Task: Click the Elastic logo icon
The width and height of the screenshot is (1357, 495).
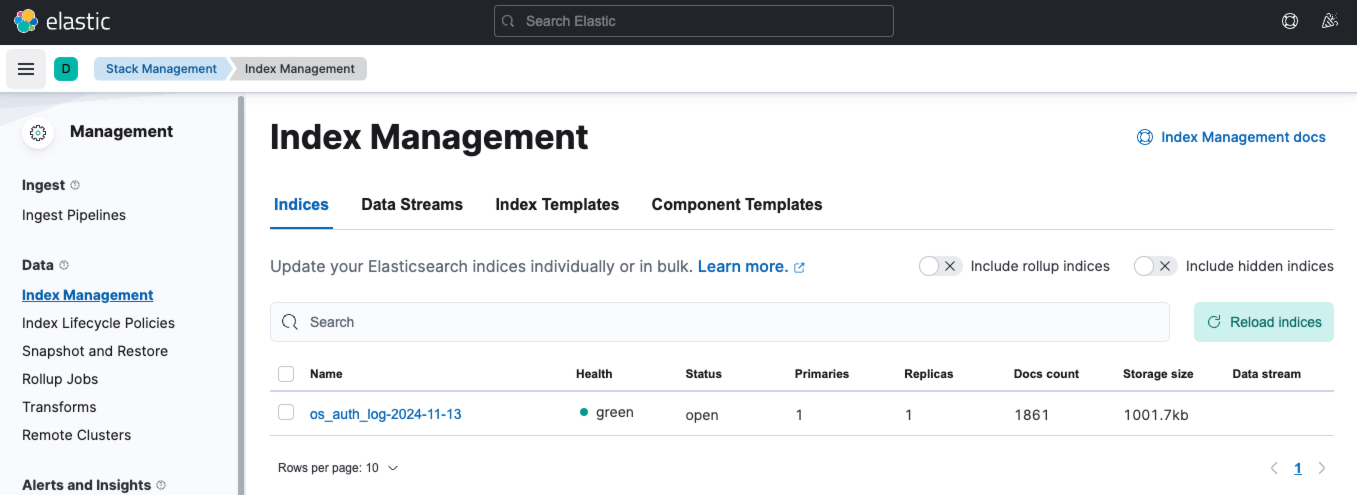Action: [x=25, y=21]
